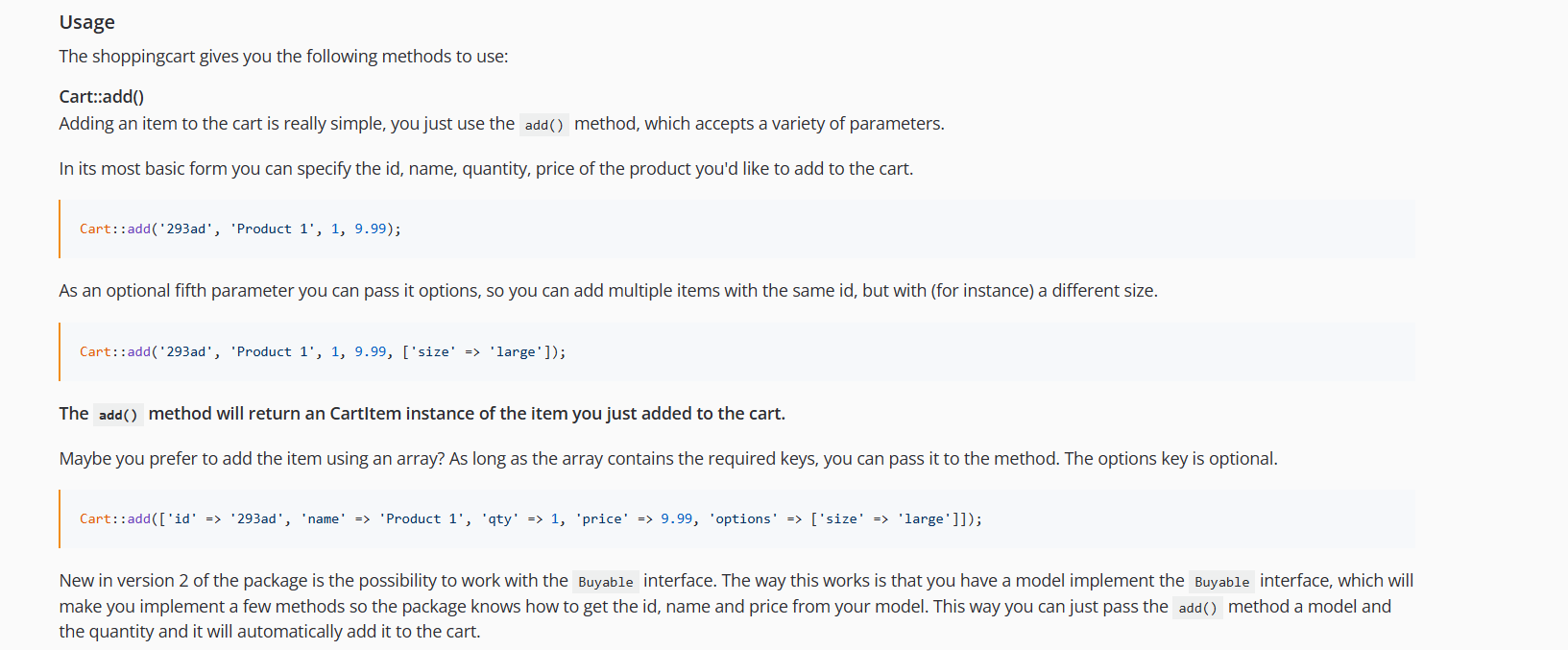Image resolution: width=1568 pixels, height=650 pixels.
Task: Select the inline add() code after "just use the"
Action: (544, 125)
